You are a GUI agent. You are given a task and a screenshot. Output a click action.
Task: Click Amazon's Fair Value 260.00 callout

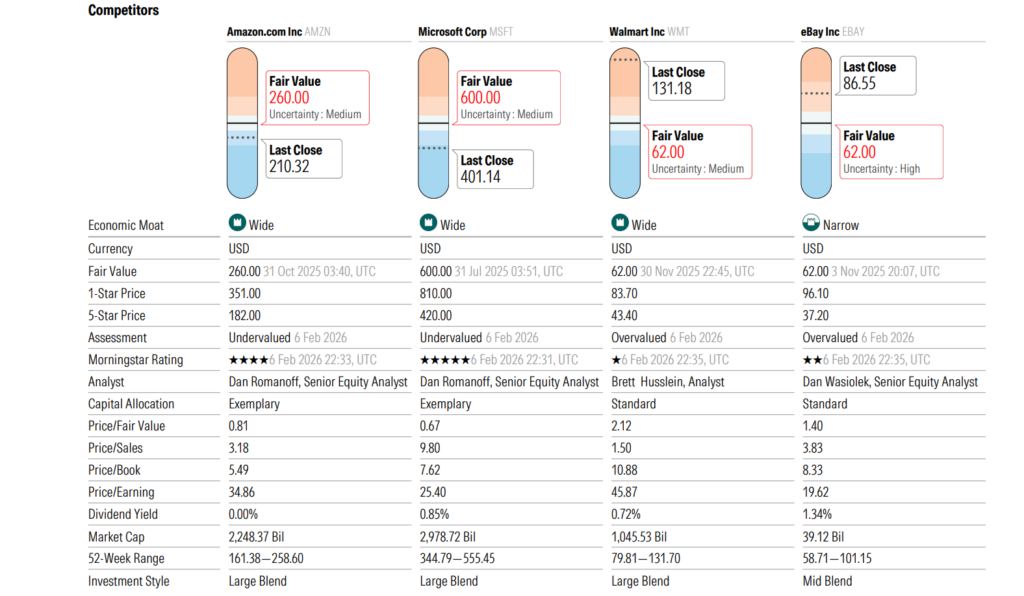[315, 97]
